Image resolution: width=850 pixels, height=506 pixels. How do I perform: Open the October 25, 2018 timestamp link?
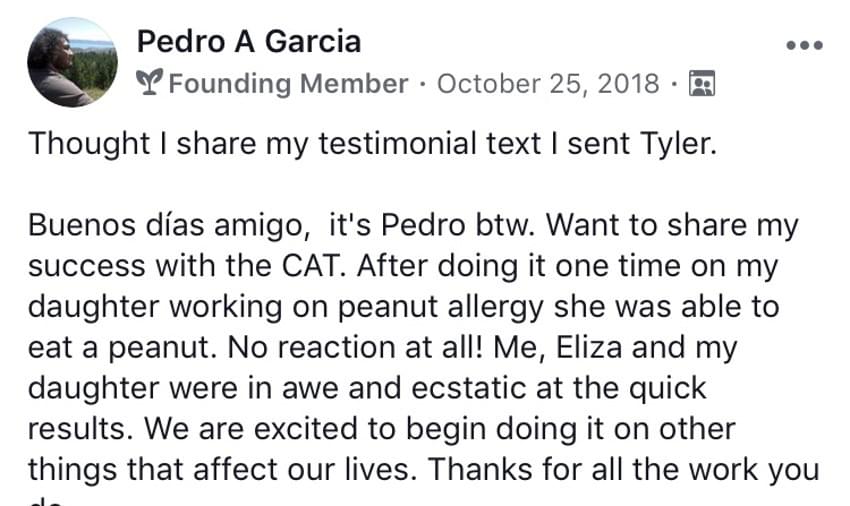[548, 84]
